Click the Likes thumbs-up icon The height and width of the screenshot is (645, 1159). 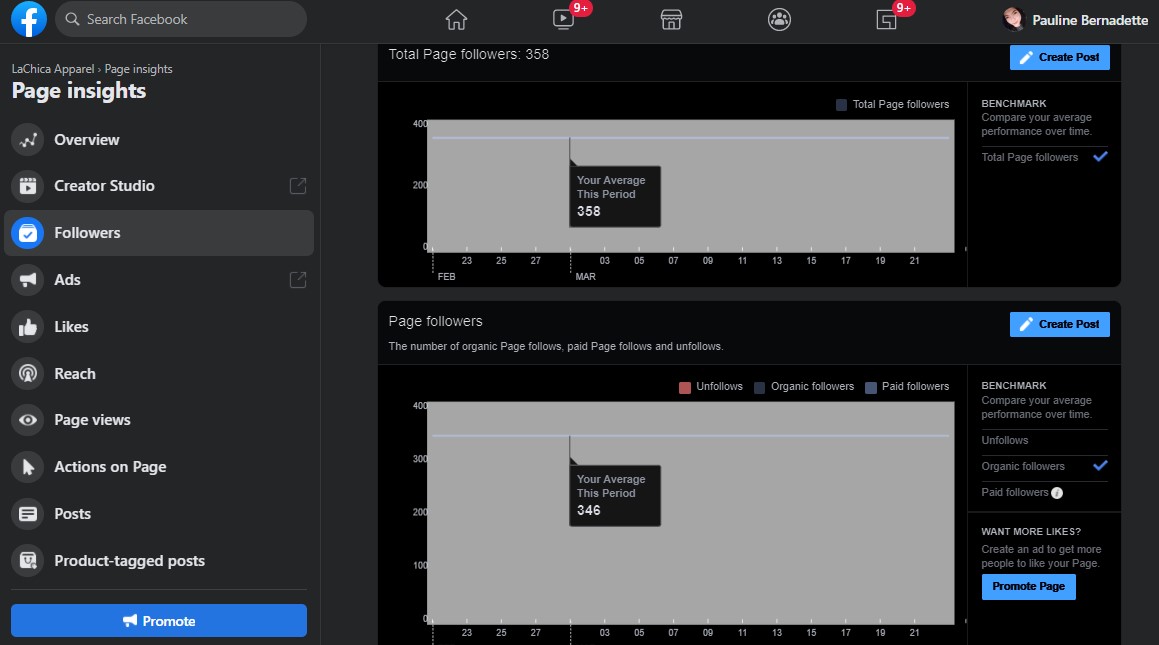point(27,327)
